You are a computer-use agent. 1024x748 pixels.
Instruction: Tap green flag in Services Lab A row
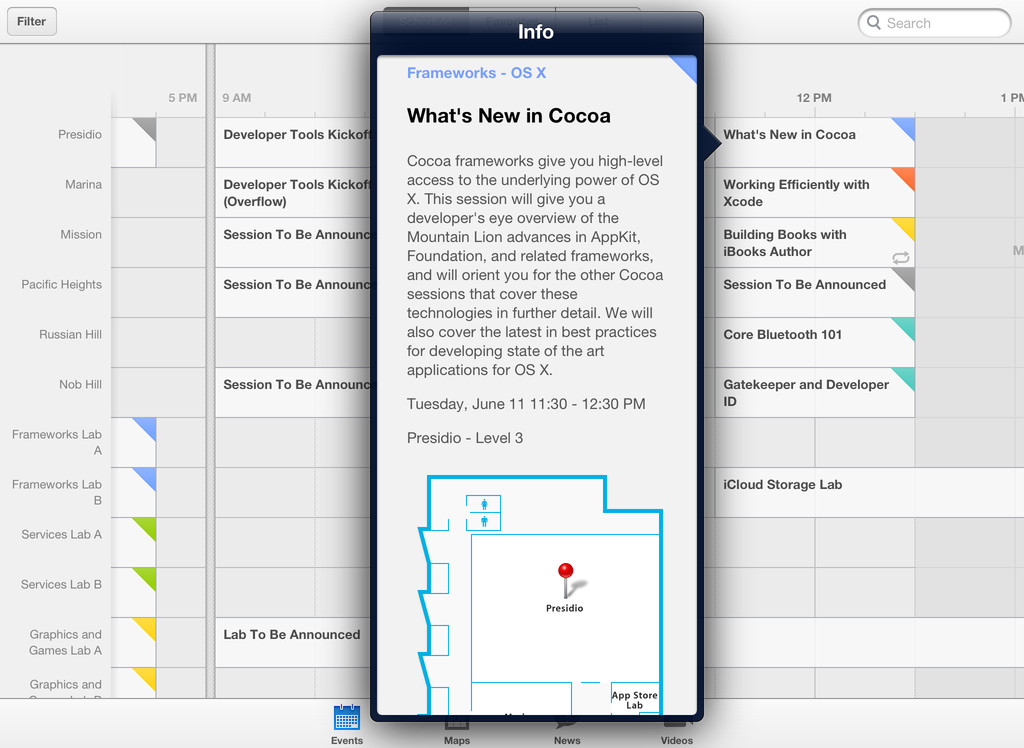click(147, 527)
